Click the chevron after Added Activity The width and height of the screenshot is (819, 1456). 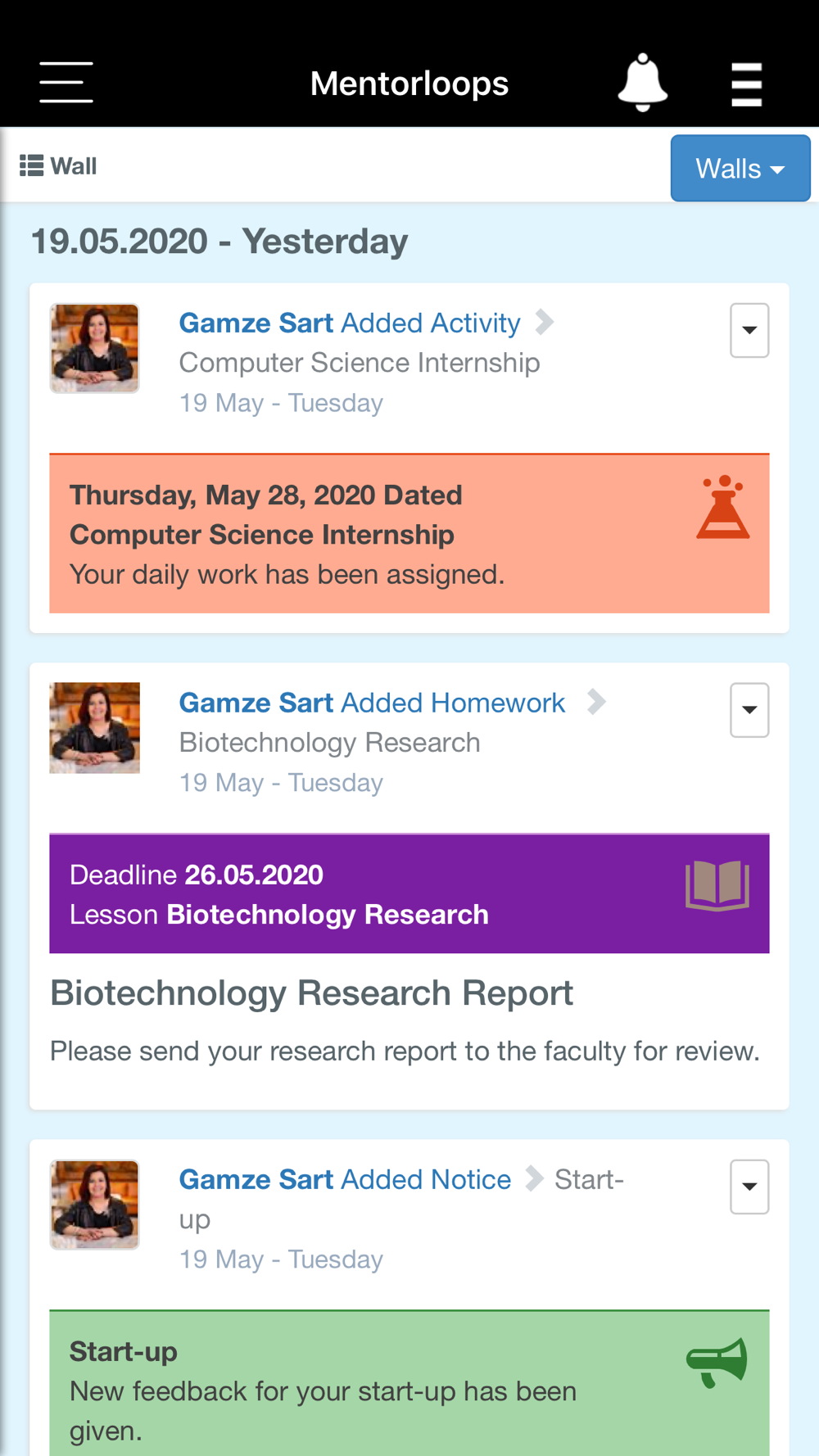click(545, 322)
